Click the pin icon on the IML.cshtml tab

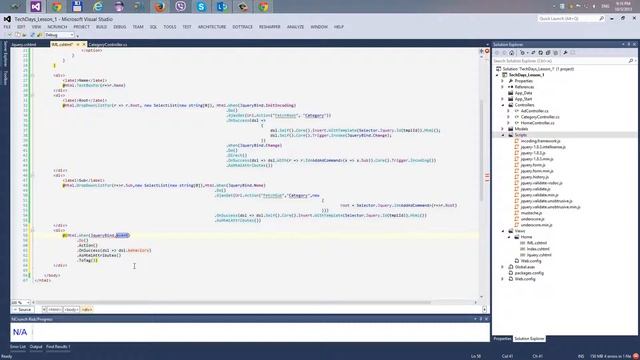[x=78, y=44]
